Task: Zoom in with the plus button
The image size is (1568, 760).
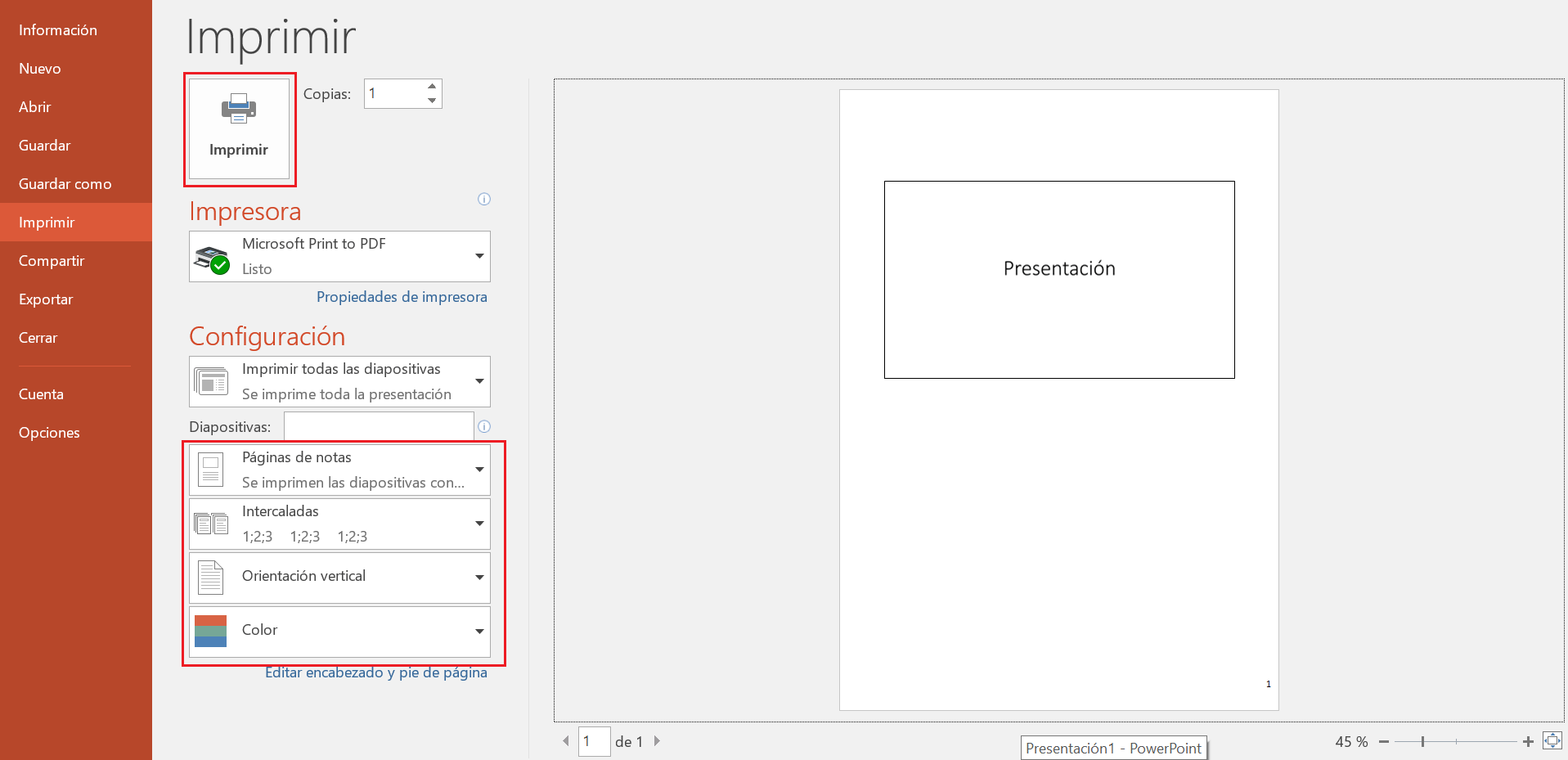Action: [x=1528, y=742]
